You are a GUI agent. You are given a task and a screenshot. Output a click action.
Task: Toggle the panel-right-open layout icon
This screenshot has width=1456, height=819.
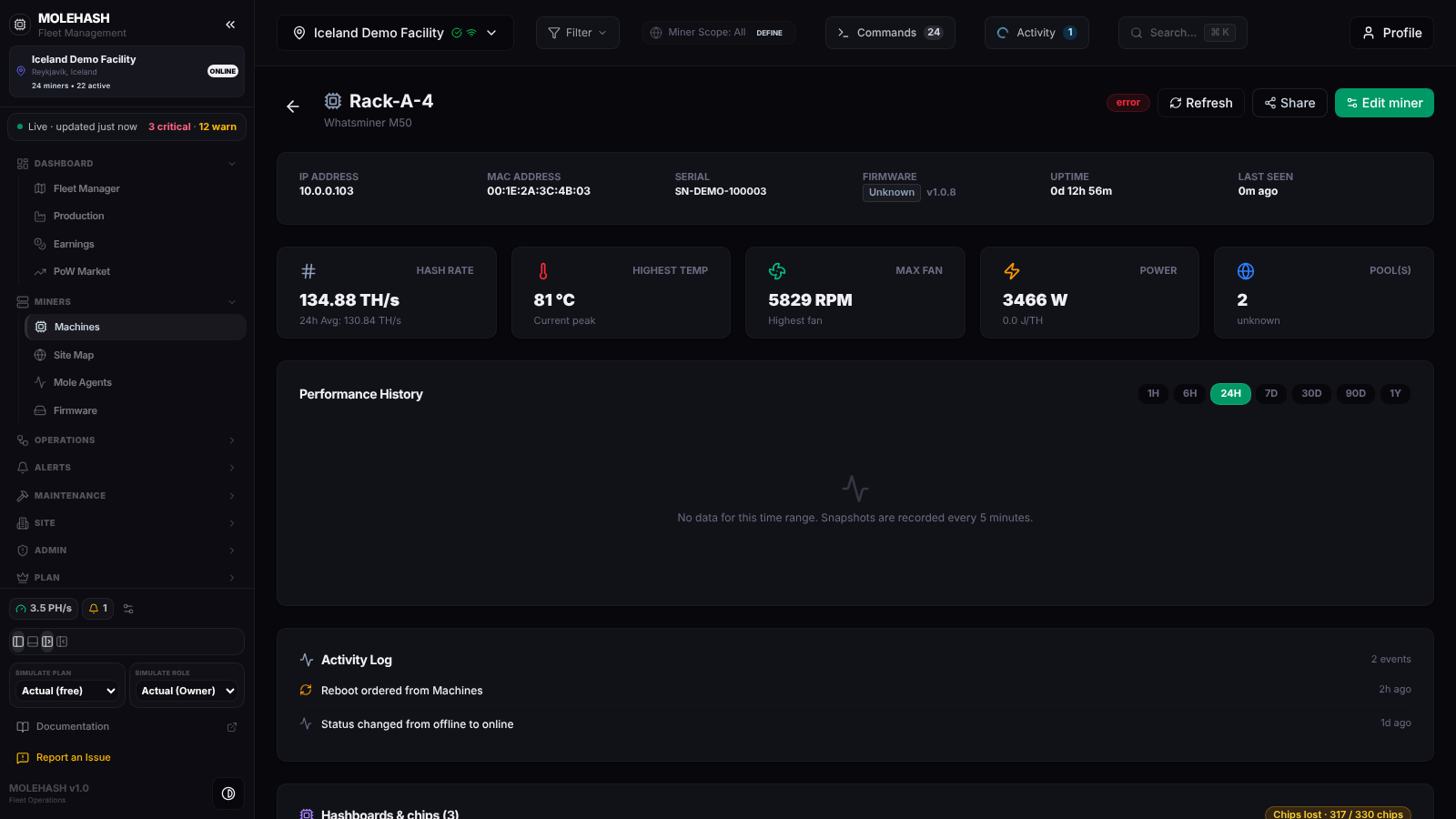(47, 642)
